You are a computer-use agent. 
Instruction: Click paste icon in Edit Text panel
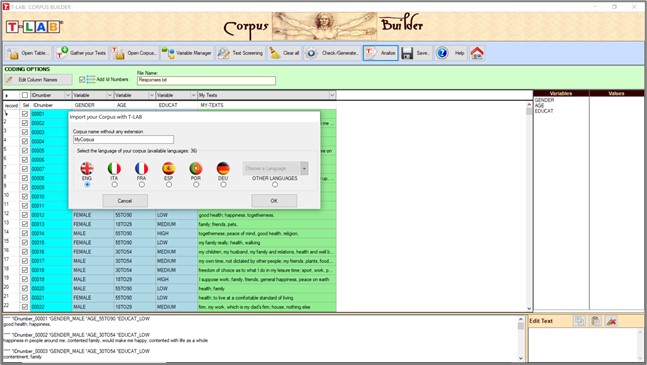pyautogui.click(x=595, y=321)
